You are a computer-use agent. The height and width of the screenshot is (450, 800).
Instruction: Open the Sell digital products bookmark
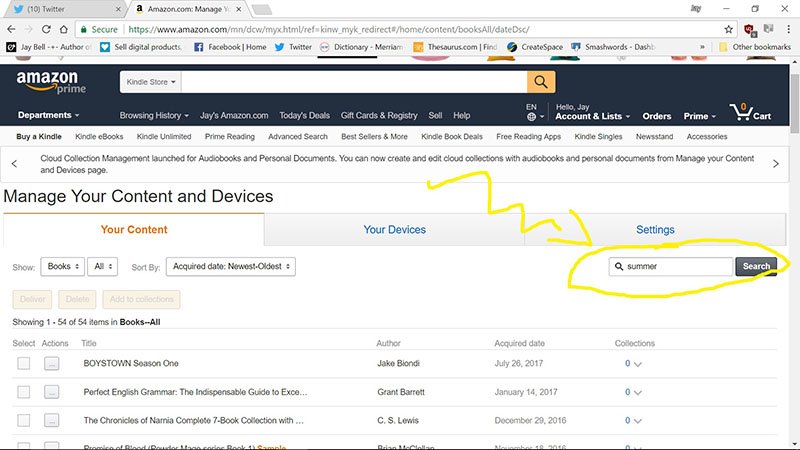(141, 47)
